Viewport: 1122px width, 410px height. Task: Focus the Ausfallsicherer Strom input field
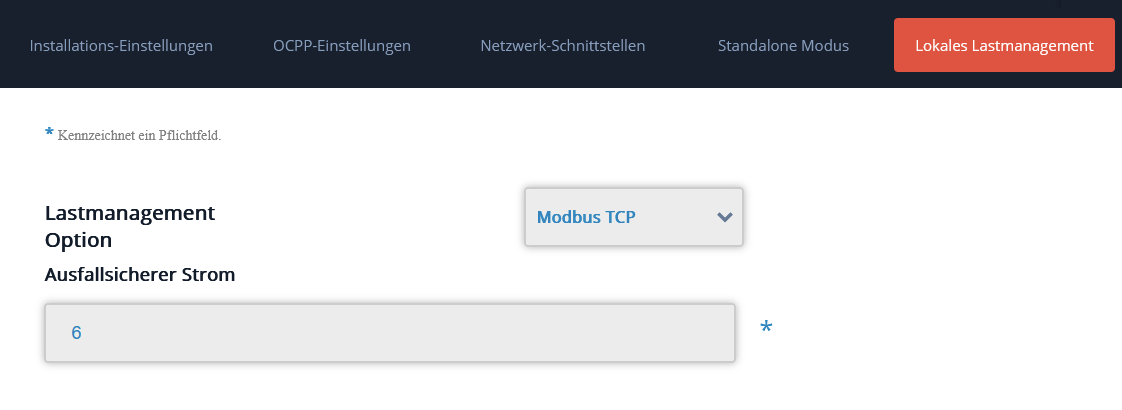pos(390,333)
